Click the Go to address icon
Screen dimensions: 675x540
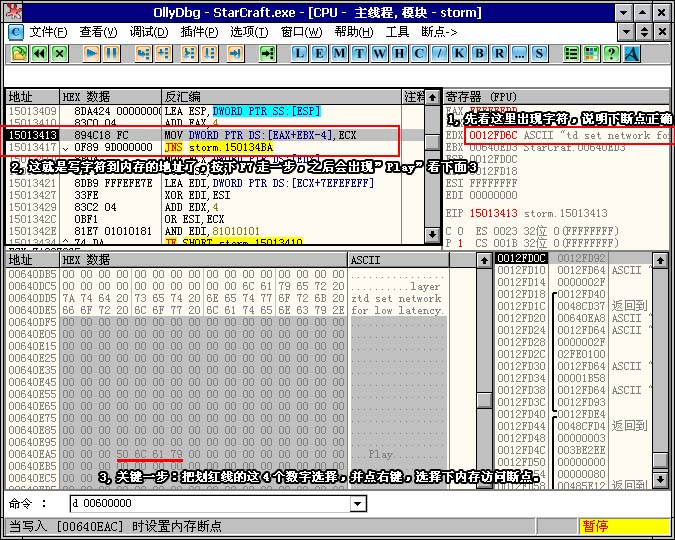point(268,54)
